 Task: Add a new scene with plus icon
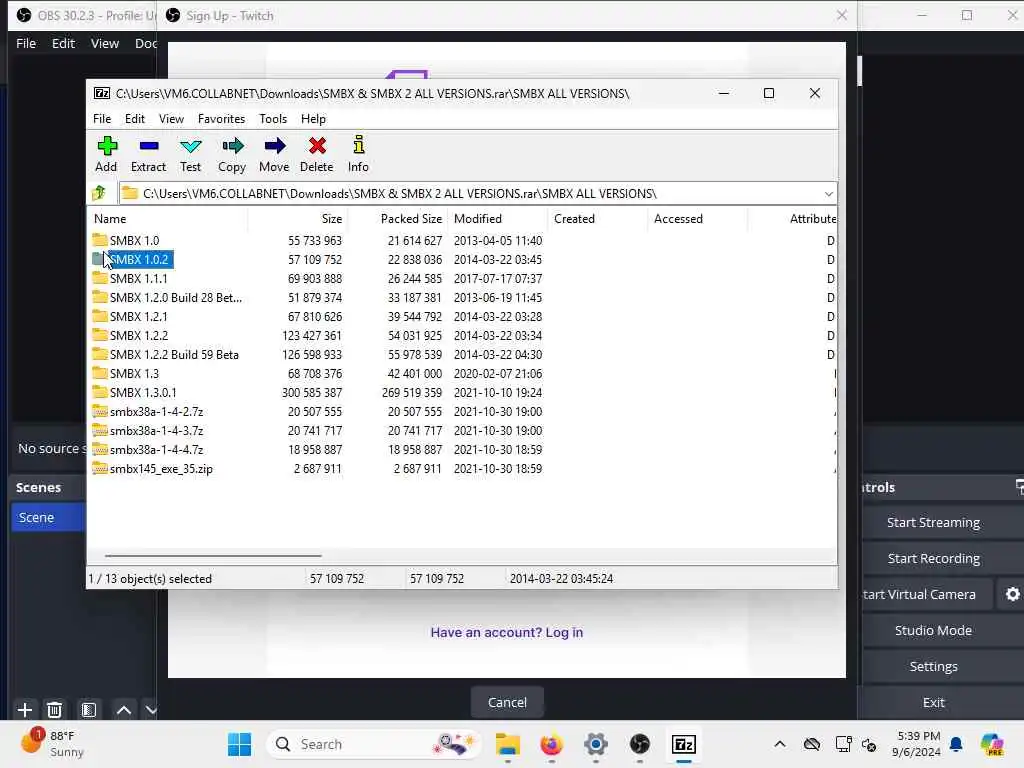pyautogui.click(x=25, y=709)
